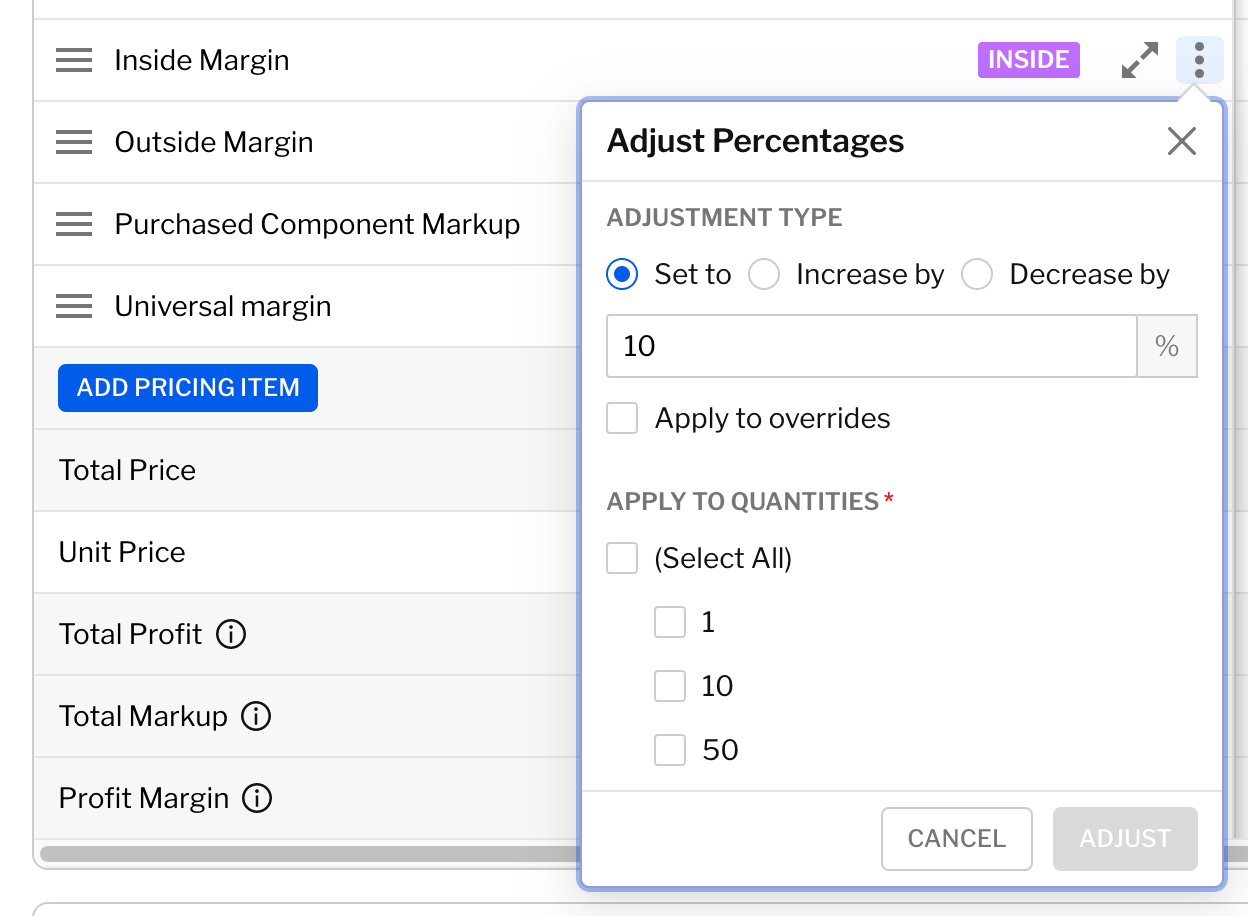The height and width of the screenshot is (916, 1248).
Task: Click the Cancel button
Action: tap(956, 838)
